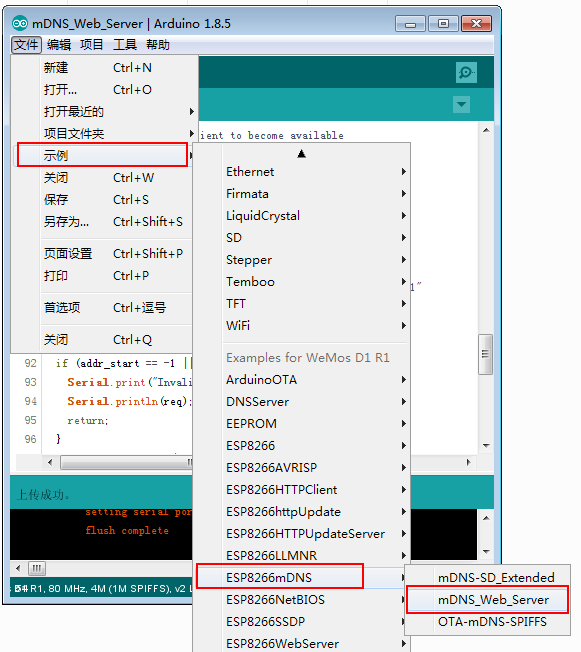Viewport: 581px width, 652px height.
Task: Click the 'flush complete' console text
Action: pos(127,531)
